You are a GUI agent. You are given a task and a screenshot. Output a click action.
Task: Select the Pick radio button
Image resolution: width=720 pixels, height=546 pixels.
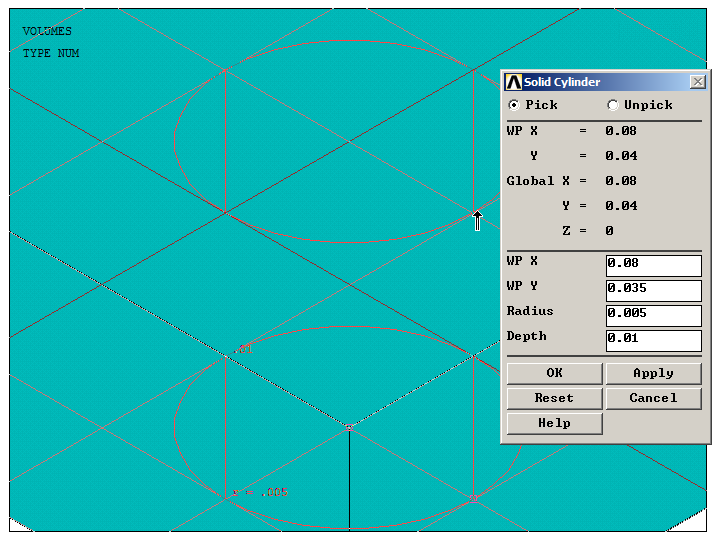coord(514,105)
